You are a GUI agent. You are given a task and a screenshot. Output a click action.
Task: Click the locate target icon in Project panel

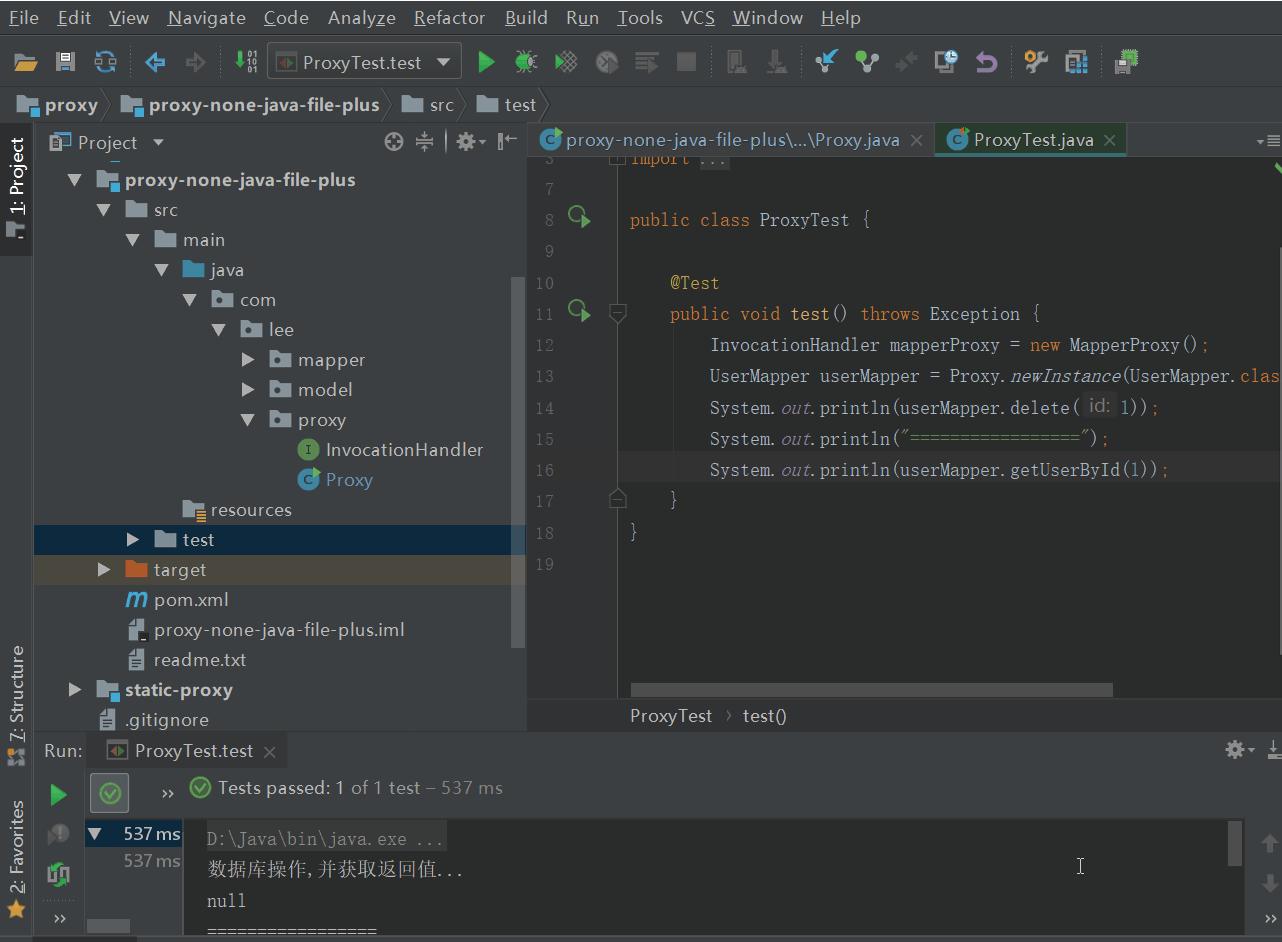point(394,142)
